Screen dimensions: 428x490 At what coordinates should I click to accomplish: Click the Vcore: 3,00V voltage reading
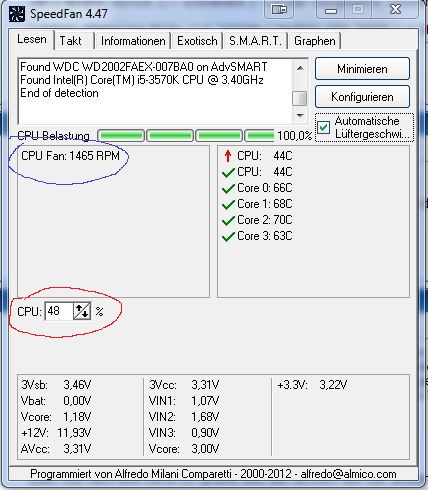184,449
